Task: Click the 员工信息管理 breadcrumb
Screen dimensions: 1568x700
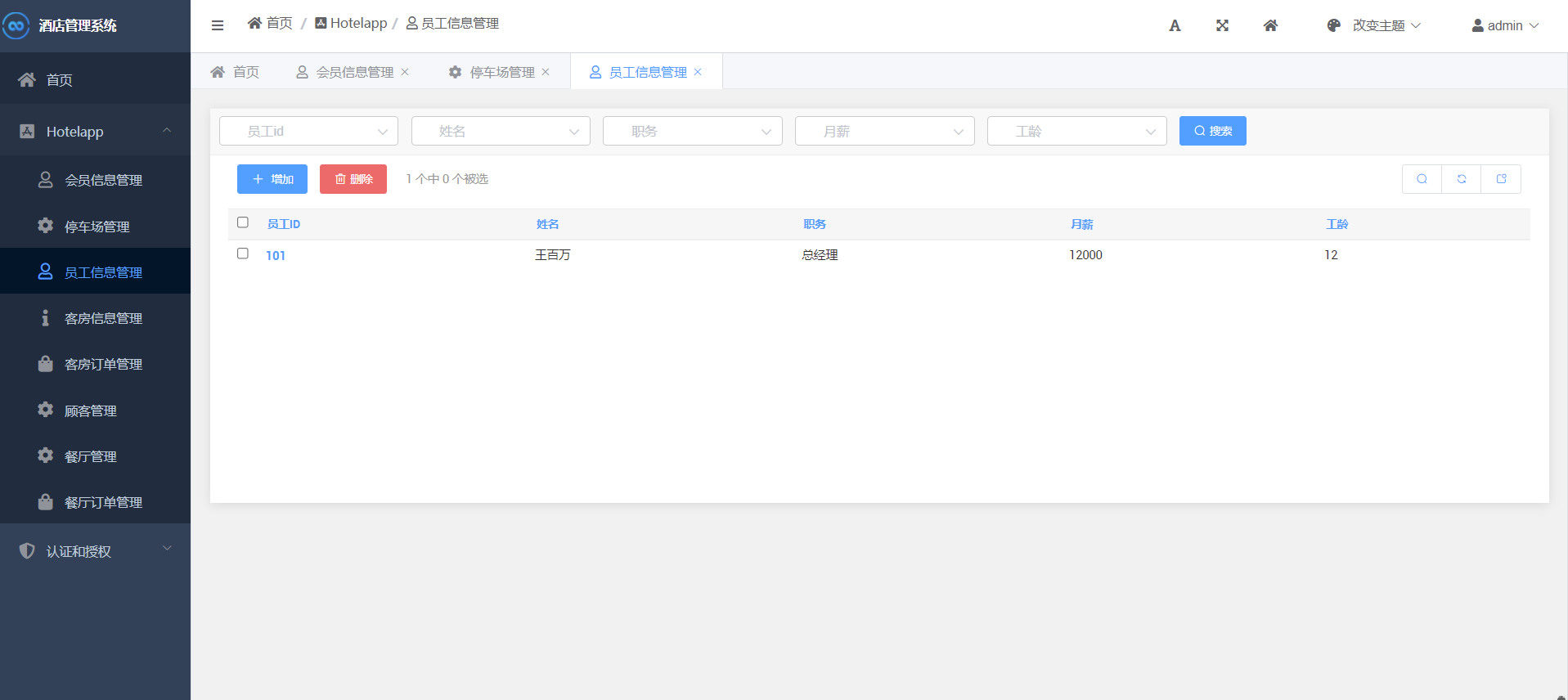Action: (x=452, y=23)
